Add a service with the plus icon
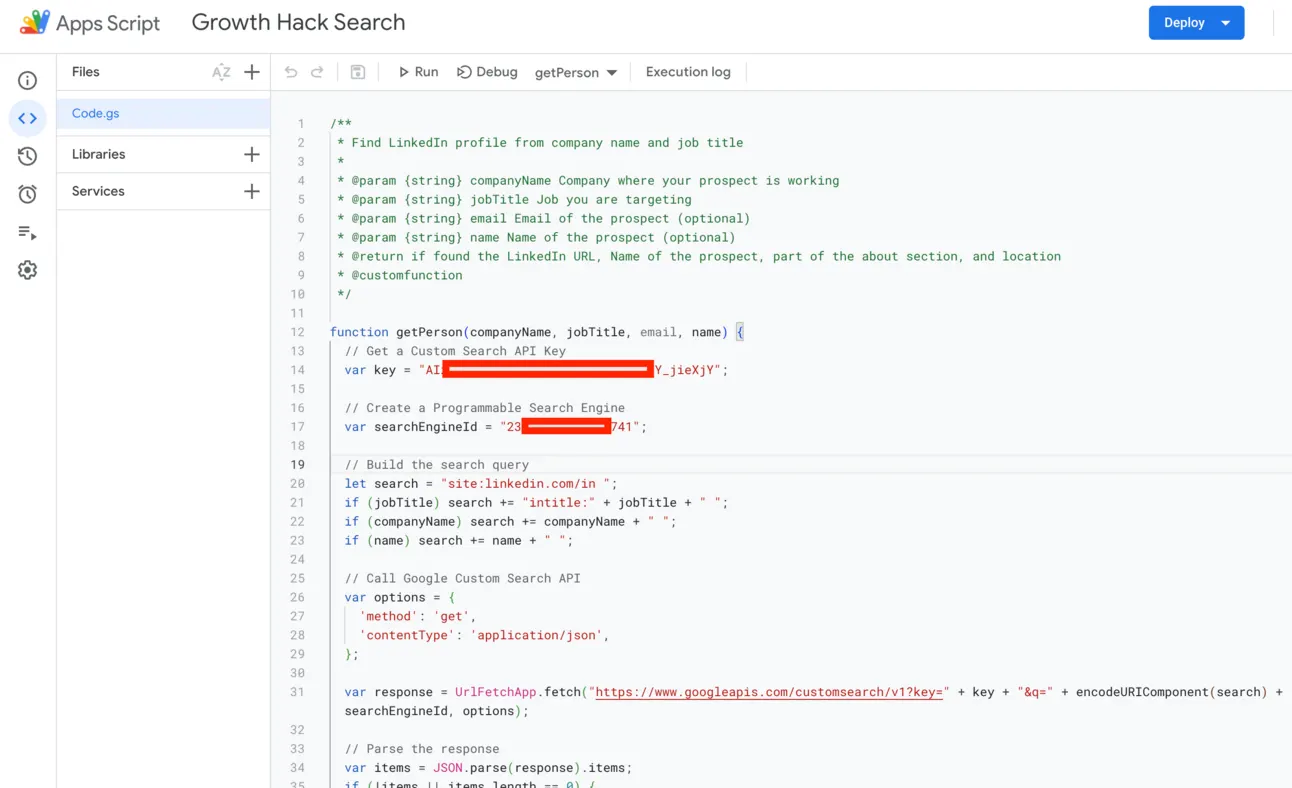The image size is (1292, 788). pyautogui.click(x=252, y=191)
